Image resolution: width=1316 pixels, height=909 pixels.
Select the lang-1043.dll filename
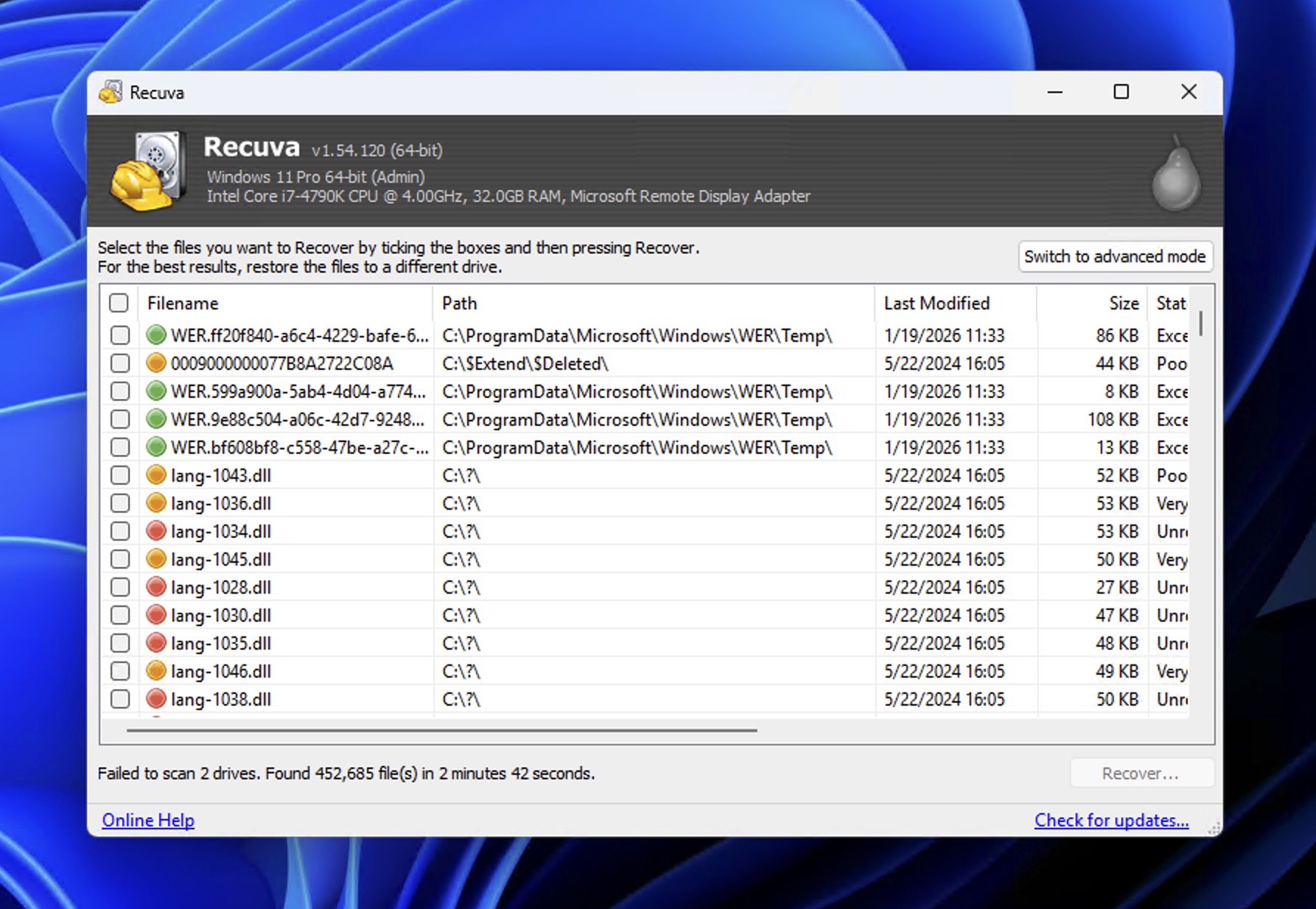[x=221, y=475]
